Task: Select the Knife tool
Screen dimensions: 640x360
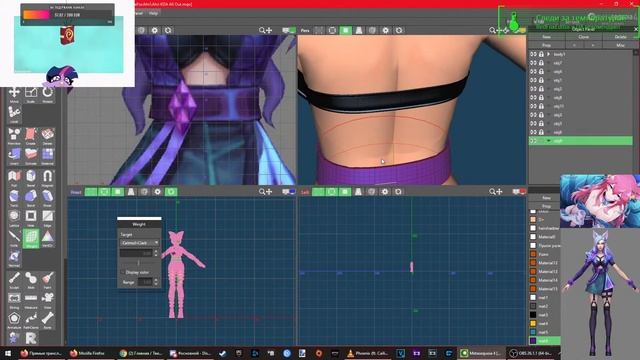Action: tap(14, 238)
